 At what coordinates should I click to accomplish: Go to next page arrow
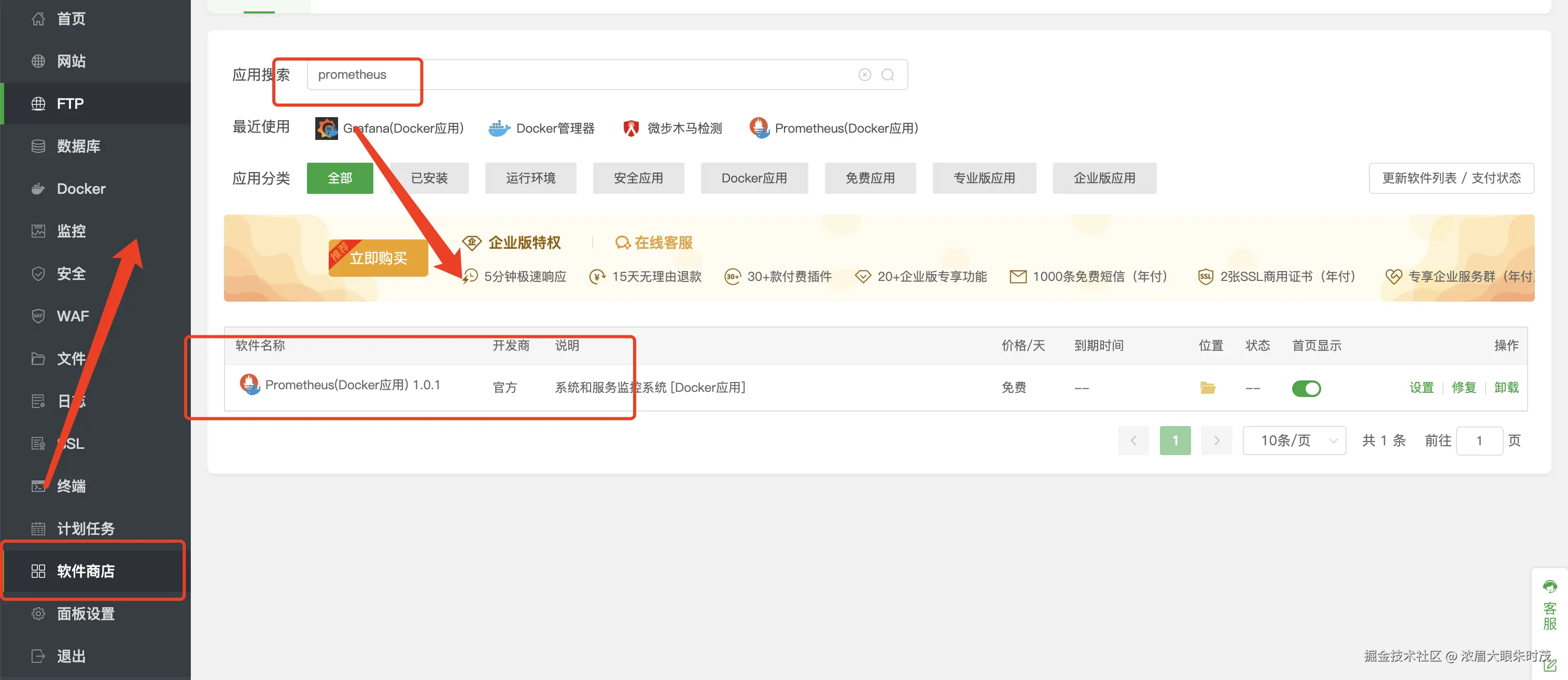[1216, 441]
